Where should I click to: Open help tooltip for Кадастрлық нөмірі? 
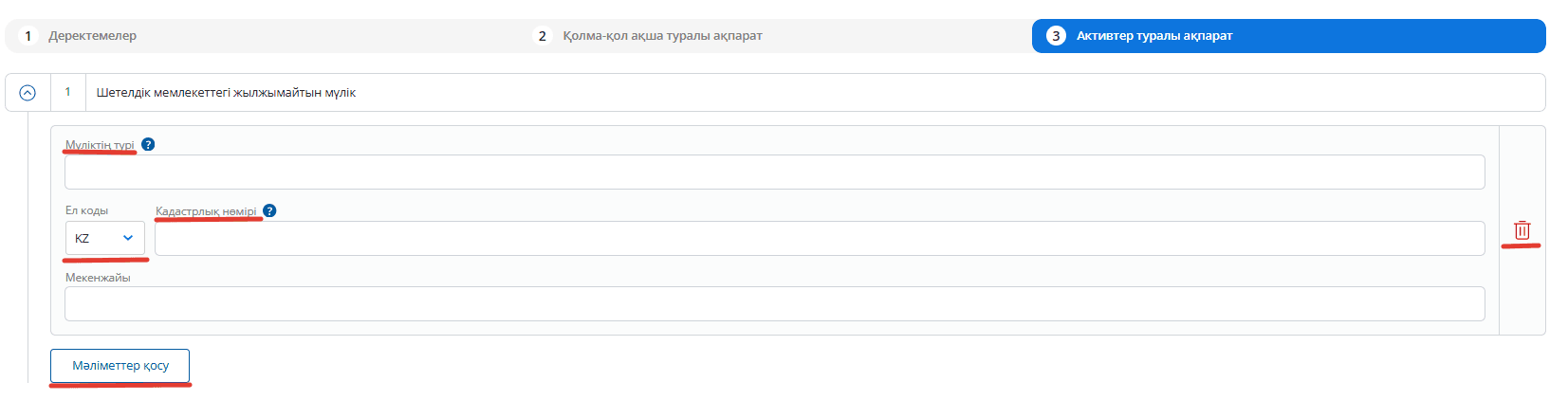click(x=269, y=210)
